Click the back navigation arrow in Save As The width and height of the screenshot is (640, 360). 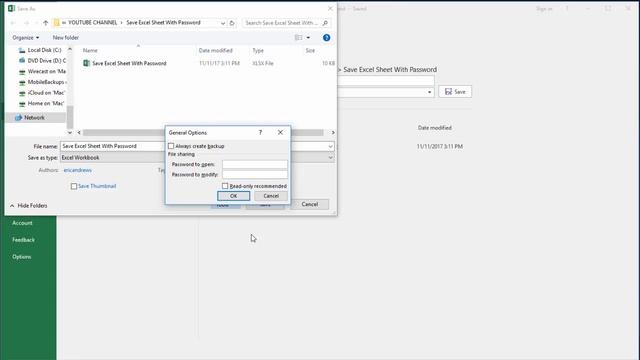(x=13, y=23)
